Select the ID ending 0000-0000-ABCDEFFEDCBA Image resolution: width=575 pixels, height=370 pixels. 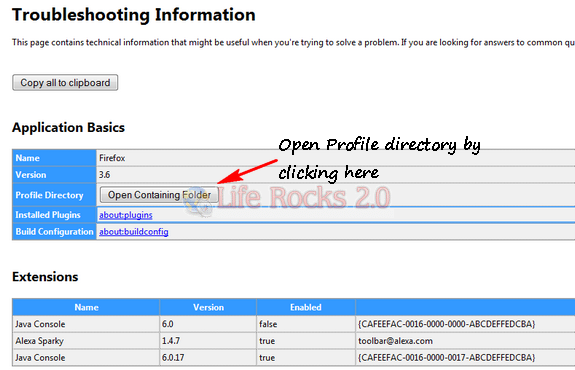tap(447, 324)
